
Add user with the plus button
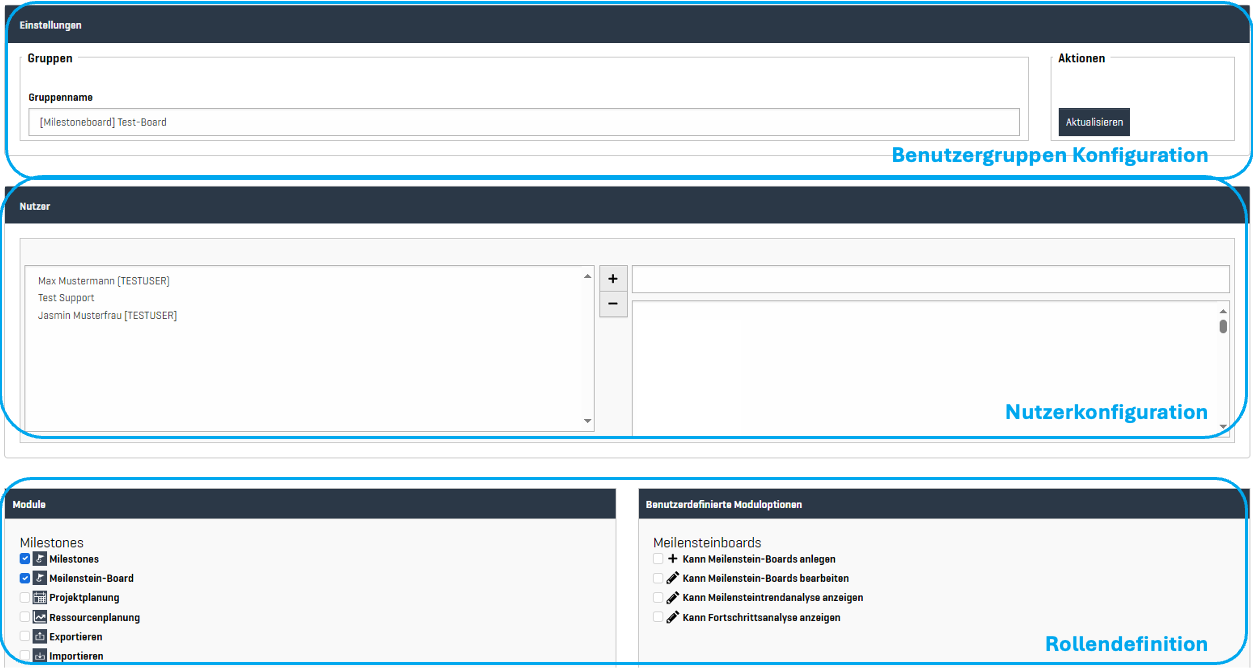(x=613, y=279)
